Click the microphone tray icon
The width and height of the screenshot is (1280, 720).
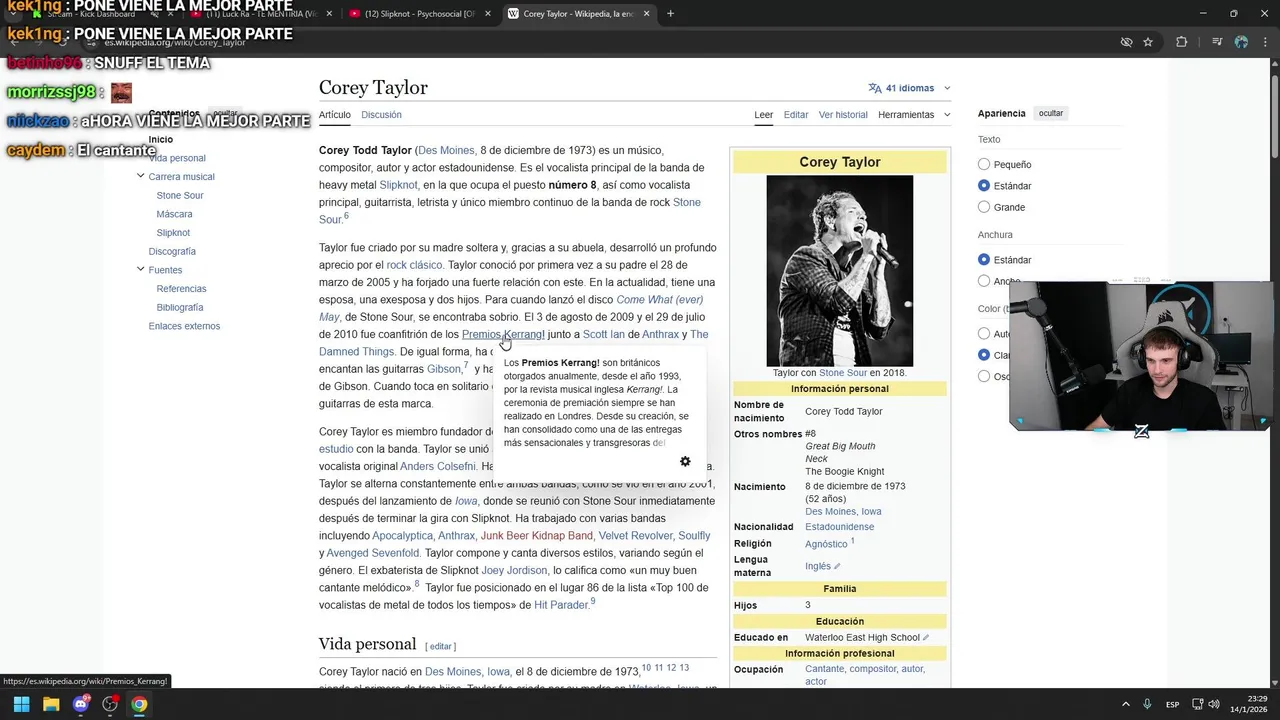point(1147,704)
